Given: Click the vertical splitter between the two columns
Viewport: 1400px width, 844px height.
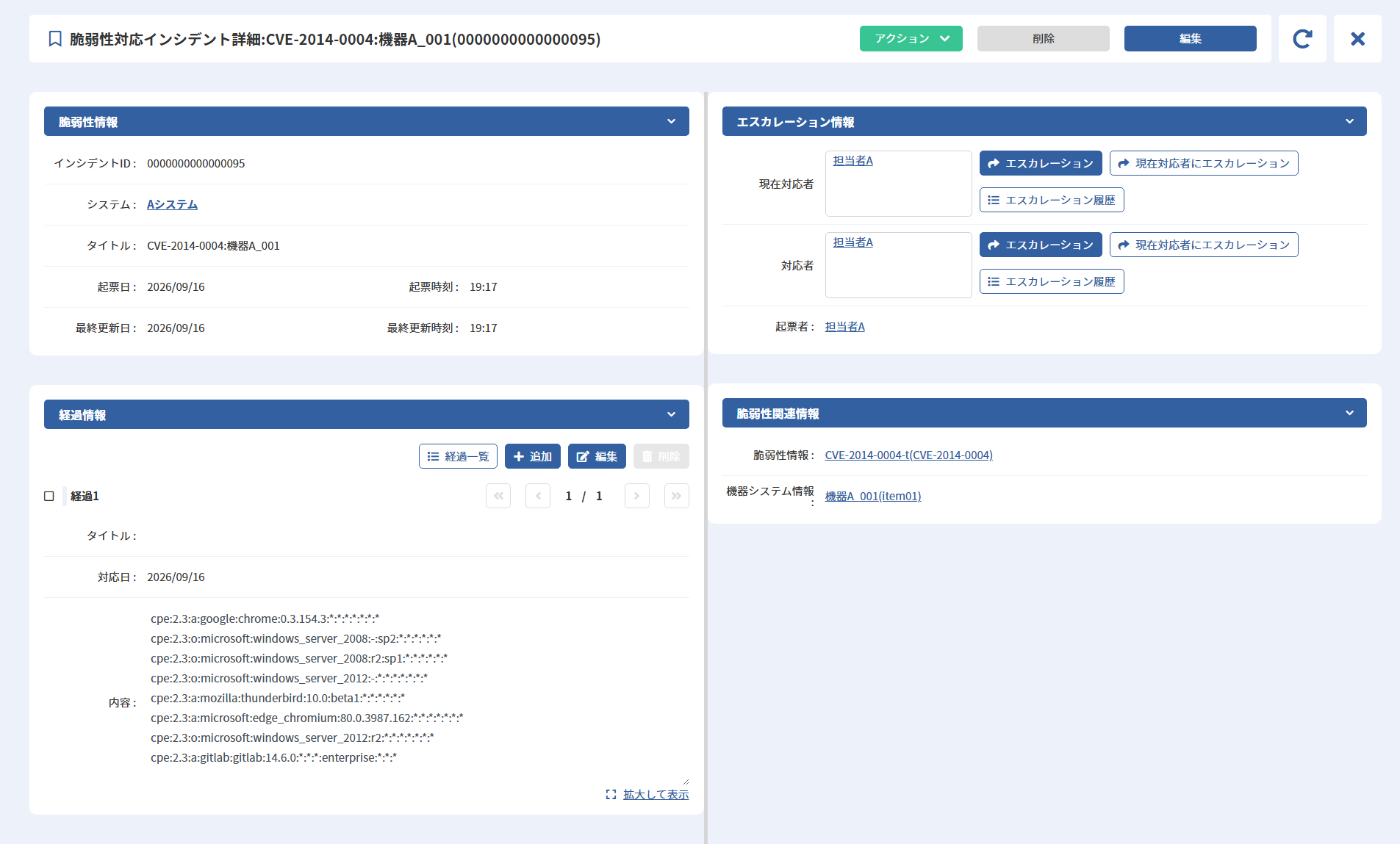Looking at the screenshot, I should point(706,467).
